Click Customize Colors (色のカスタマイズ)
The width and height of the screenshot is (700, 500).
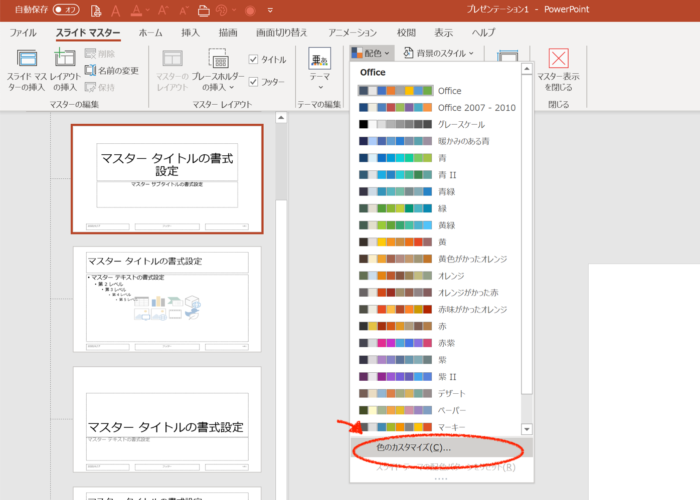click(442, 447)
